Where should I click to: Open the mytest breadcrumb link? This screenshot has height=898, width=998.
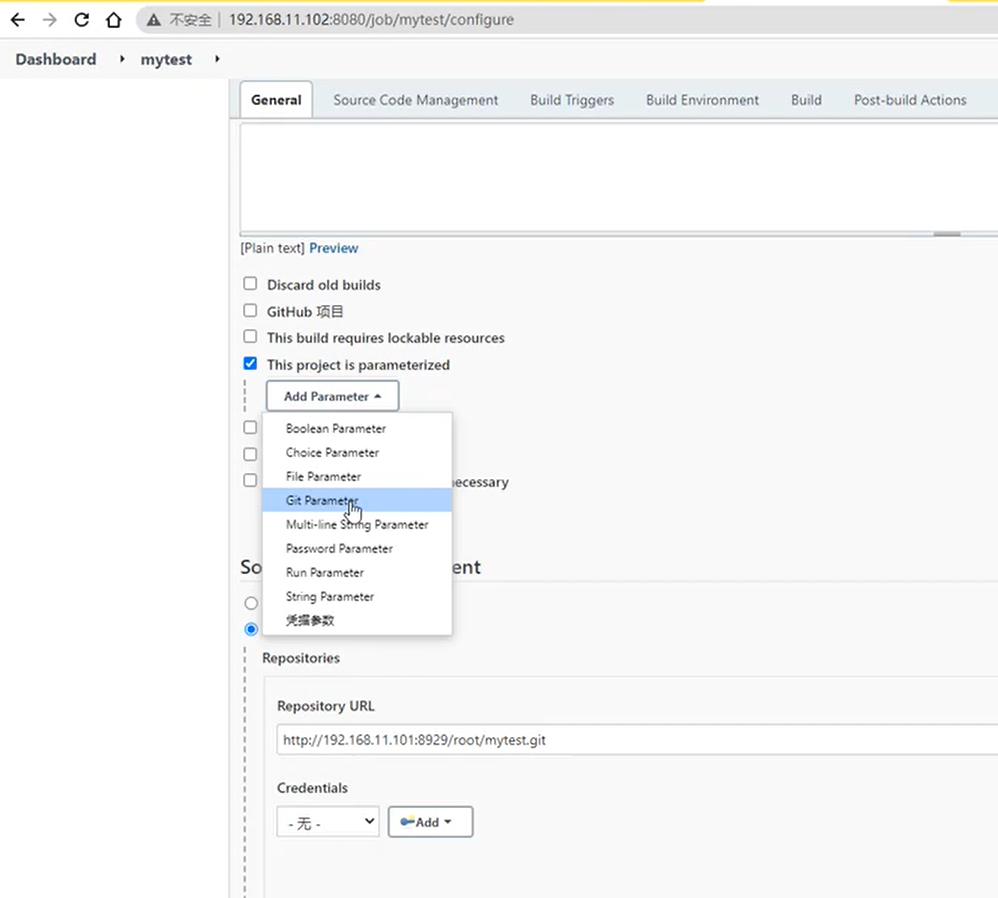166,59
